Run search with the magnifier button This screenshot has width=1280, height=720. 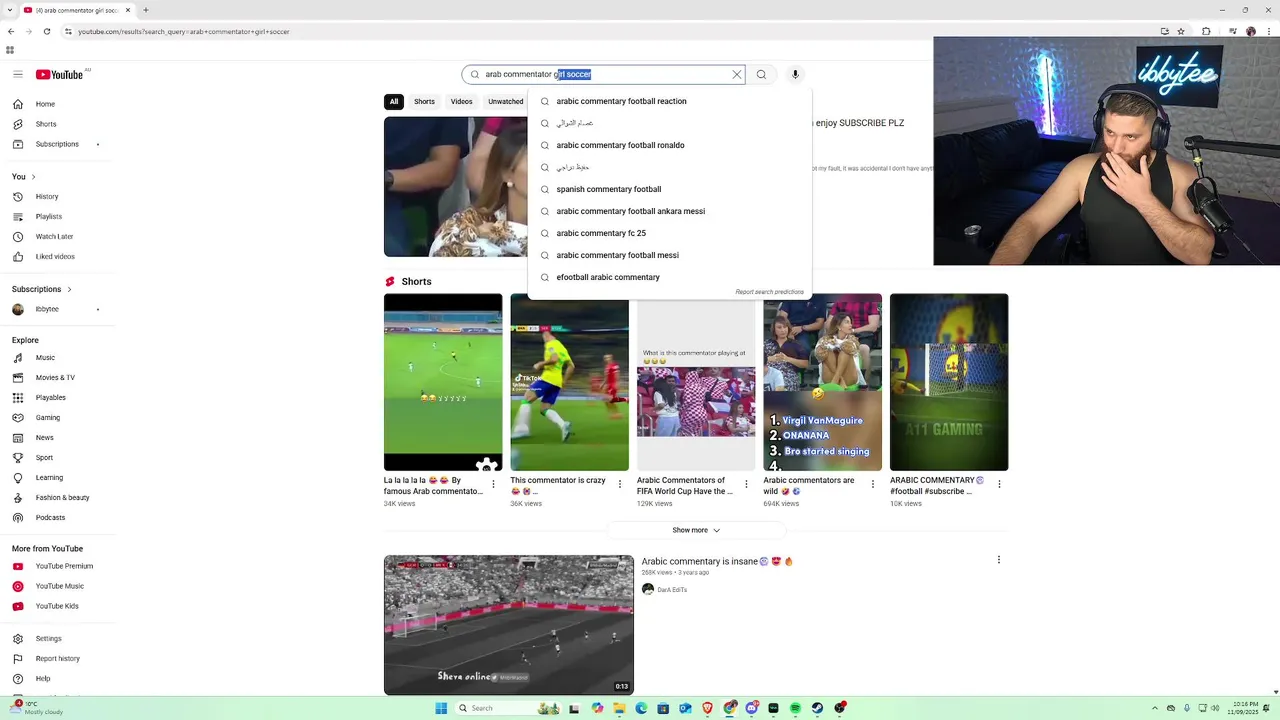click(x=761, y=74)
